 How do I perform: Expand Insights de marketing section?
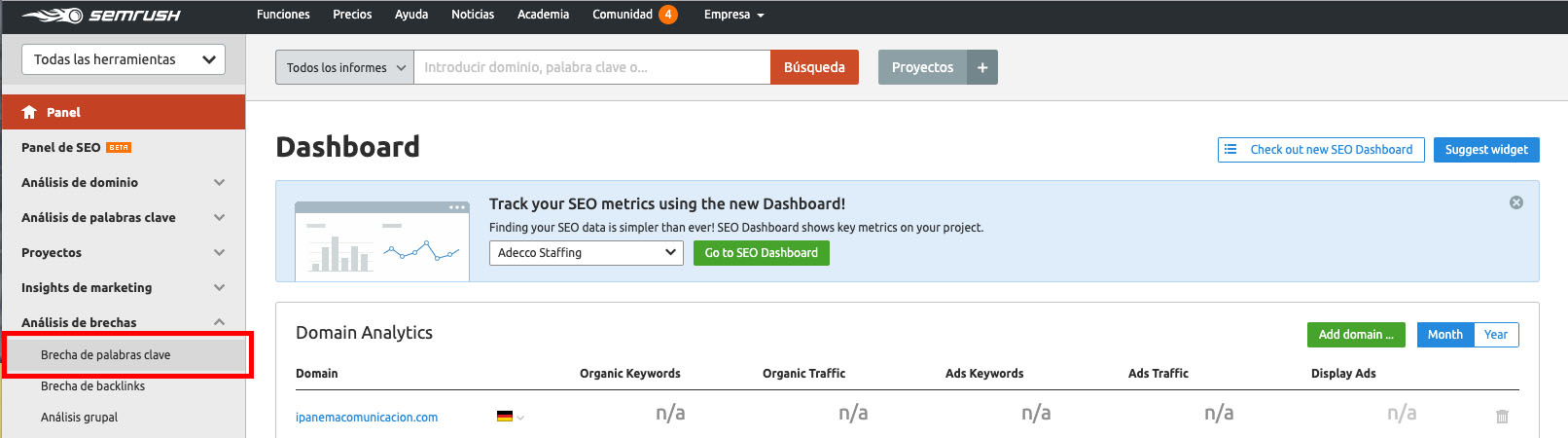[123, 287]
